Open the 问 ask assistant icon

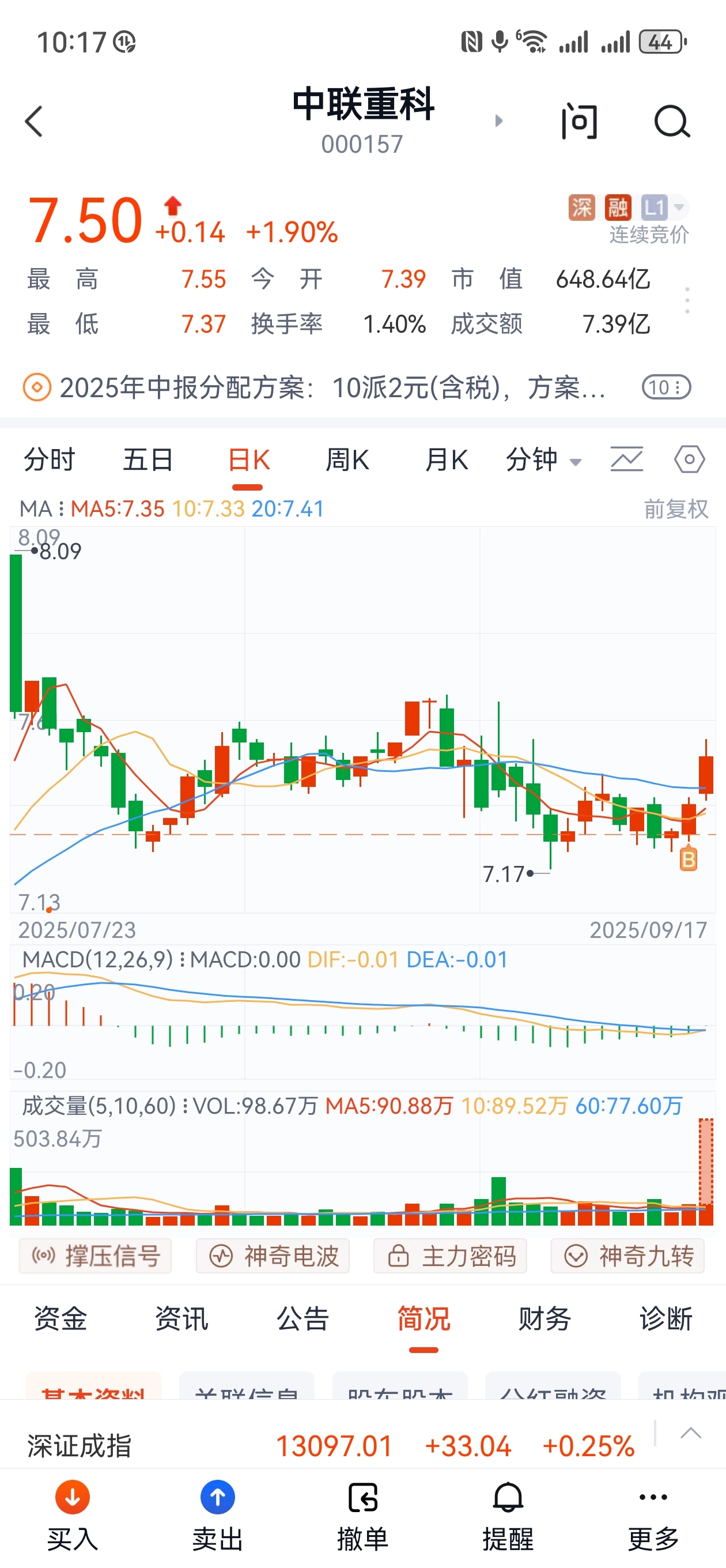[578, 122]
